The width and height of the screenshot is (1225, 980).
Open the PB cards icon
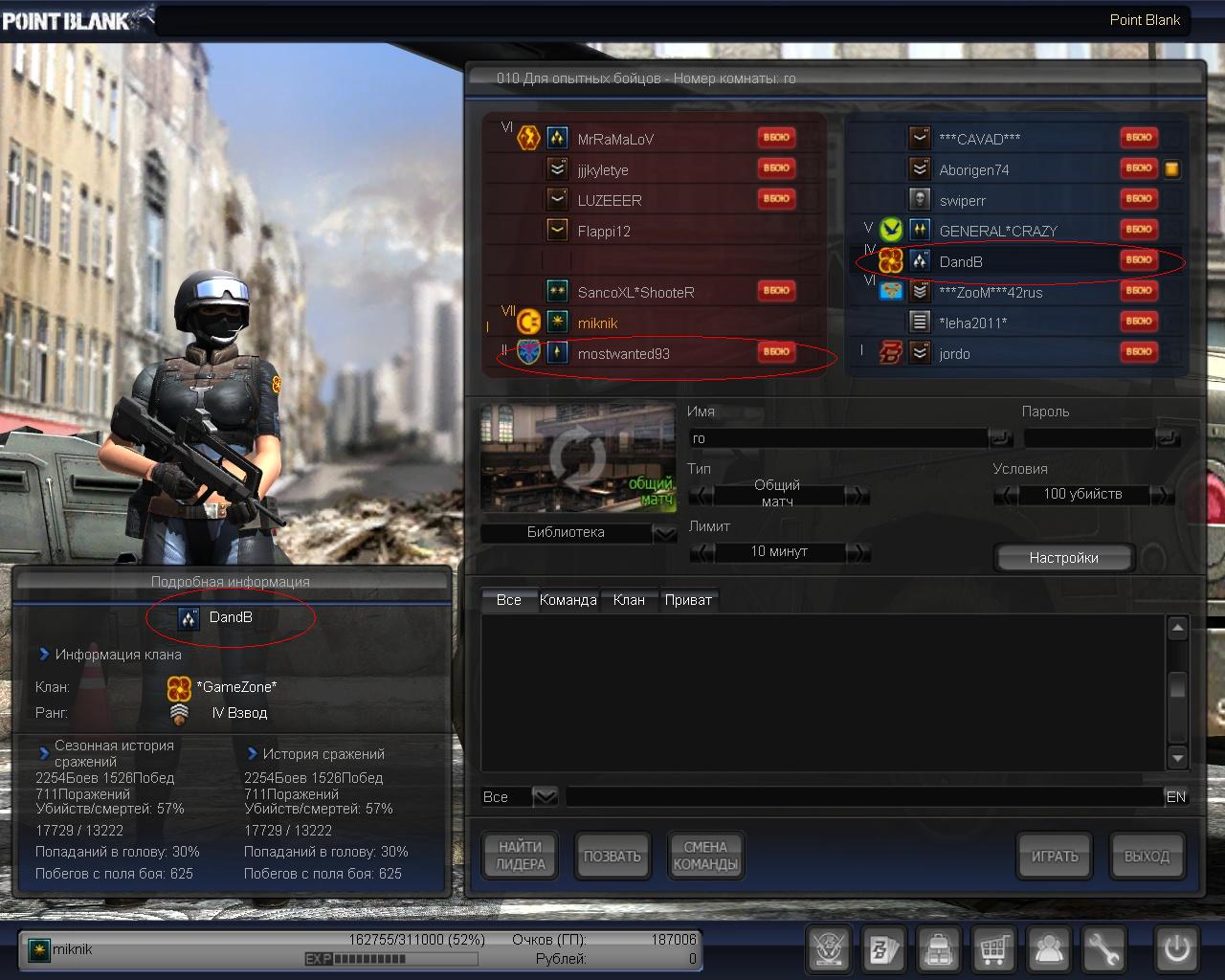point(883,949)
